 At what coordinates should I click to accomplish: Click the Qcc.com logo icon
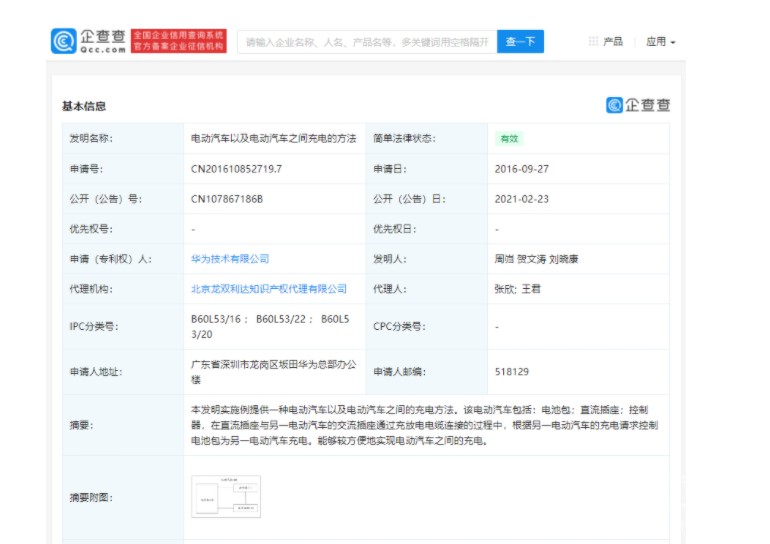click(64, 41)
